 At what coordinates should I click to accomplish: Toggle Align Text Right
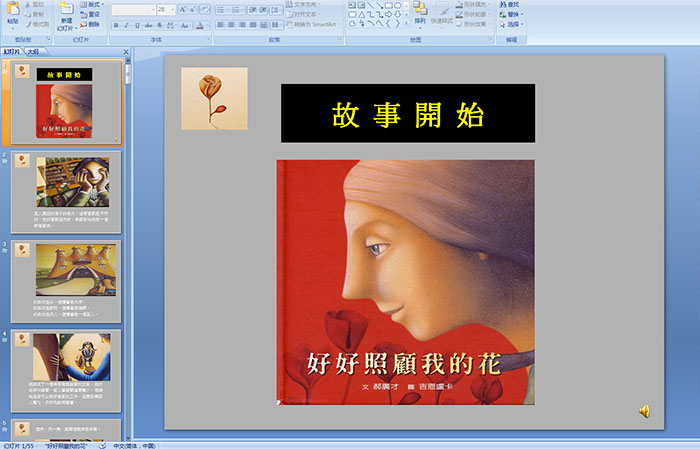pyautogui.click(x=242, y=25)
